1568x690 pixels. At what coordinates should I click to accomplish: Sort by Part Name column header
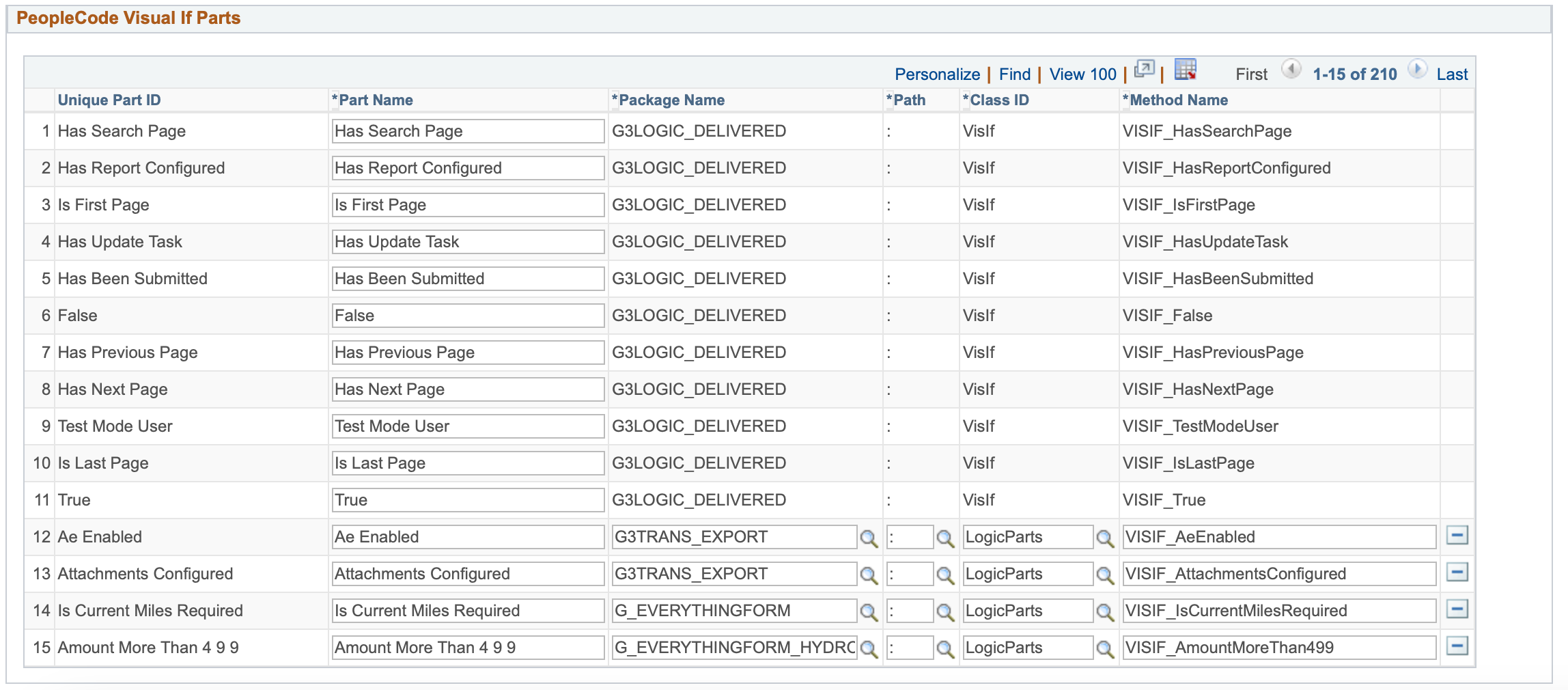[x=376, y=100]
